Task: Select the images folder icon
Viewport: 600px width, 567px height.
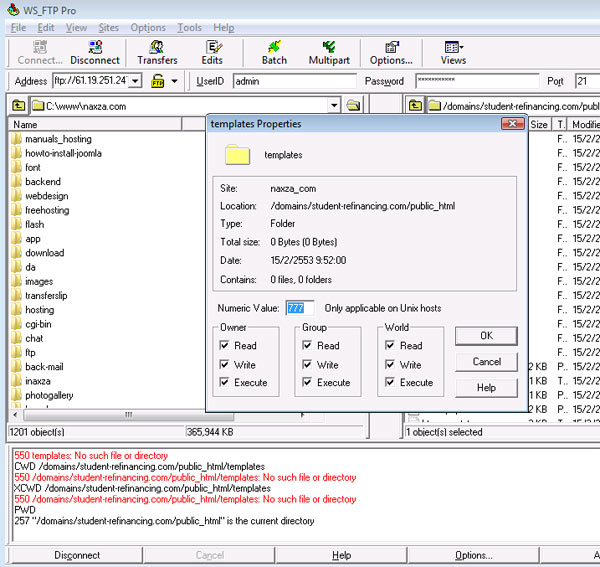Action: pos(16,281)
